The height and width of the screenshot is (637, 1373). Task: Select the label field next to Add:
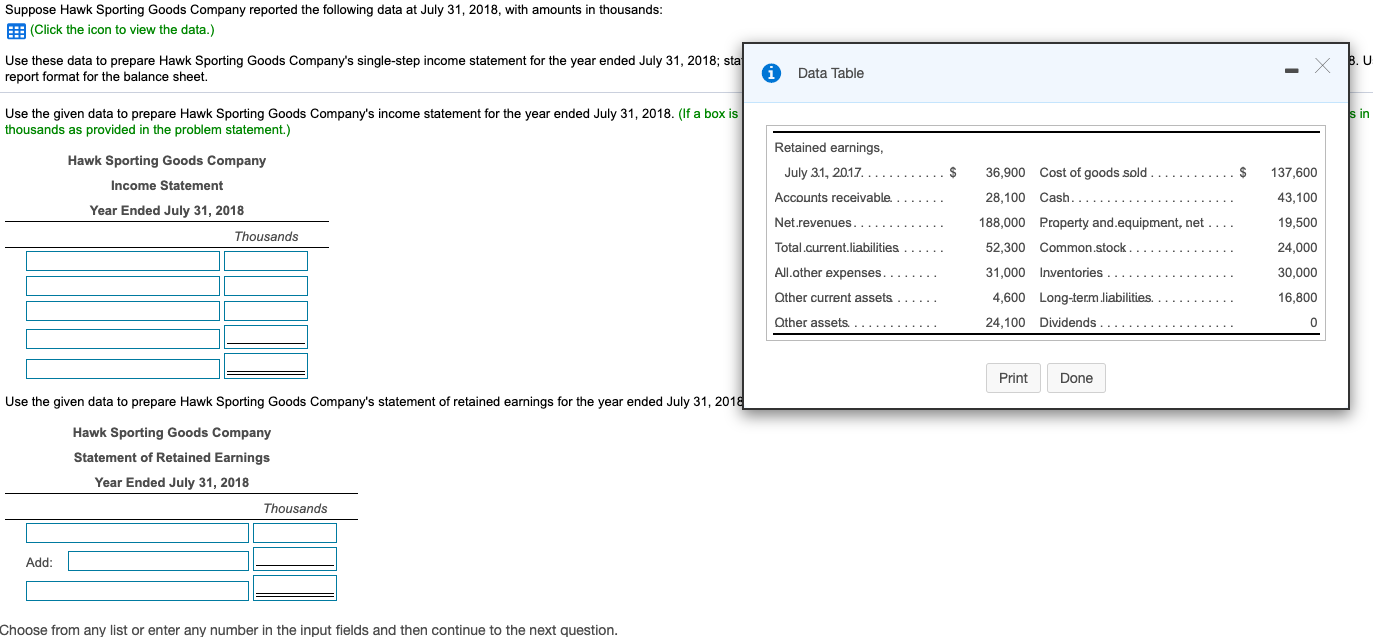[x=158, y=561]
